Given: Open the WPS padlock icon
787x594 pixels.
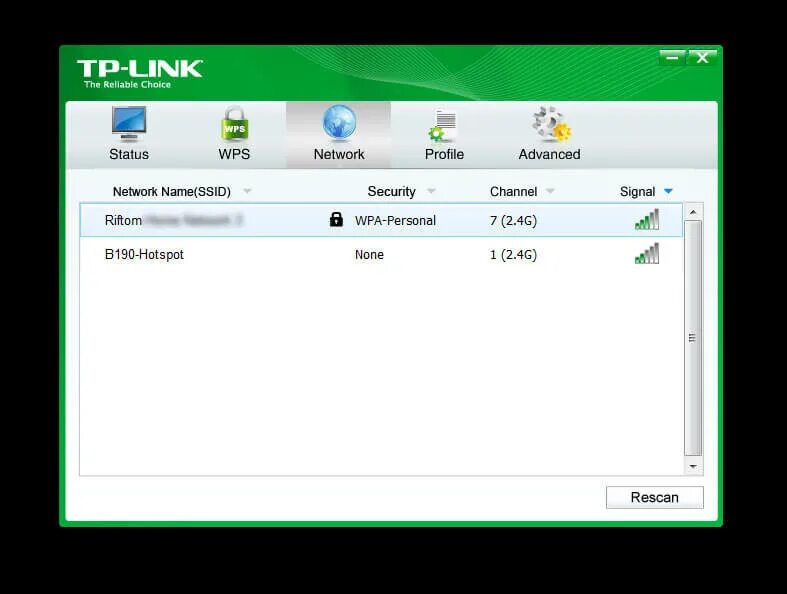Looking at the screenshot, I should (234, 124).
